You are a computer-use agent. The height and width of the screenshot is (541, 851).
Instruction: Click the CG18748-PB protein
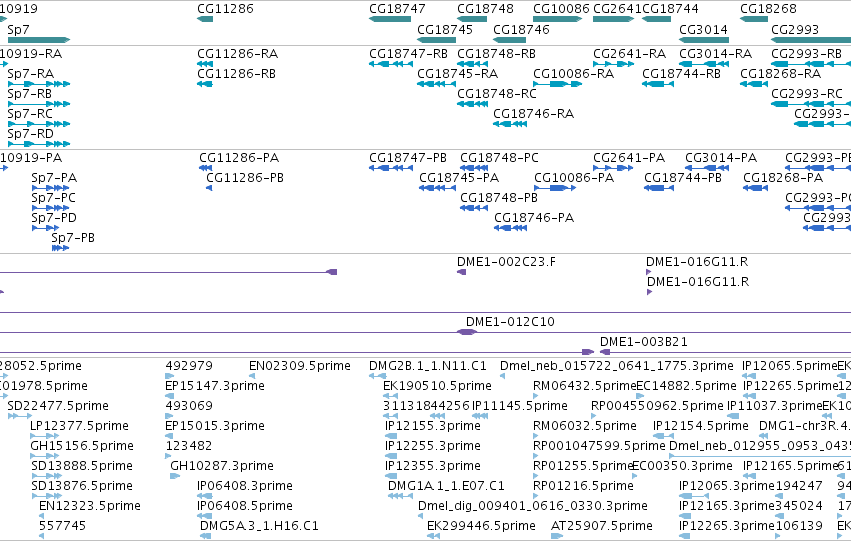[x=499, y=198]
